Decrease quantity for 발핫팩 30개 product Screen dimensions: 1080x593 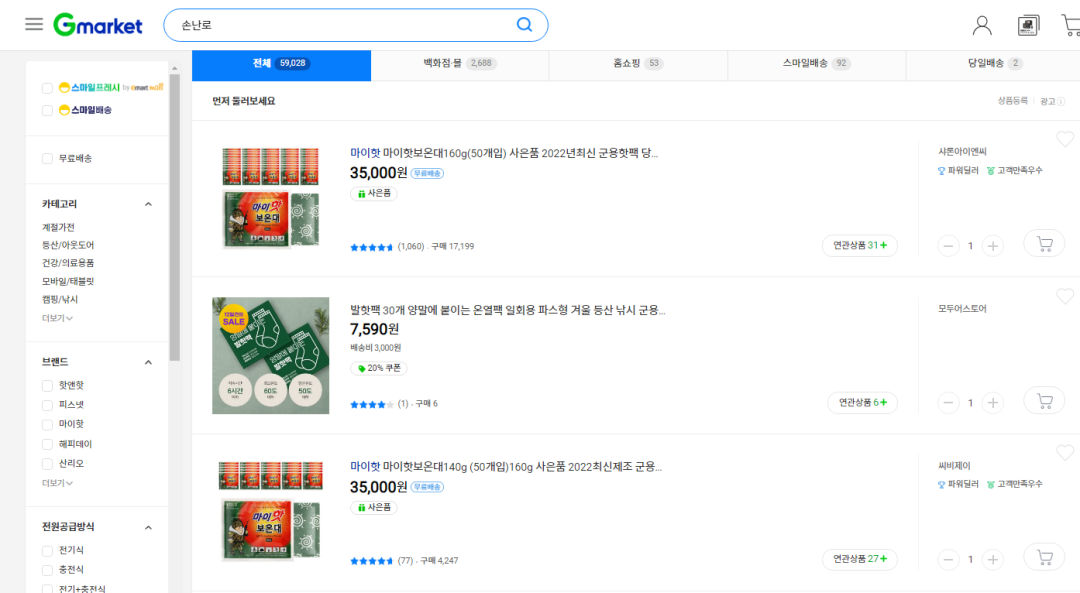pos(948,403)
